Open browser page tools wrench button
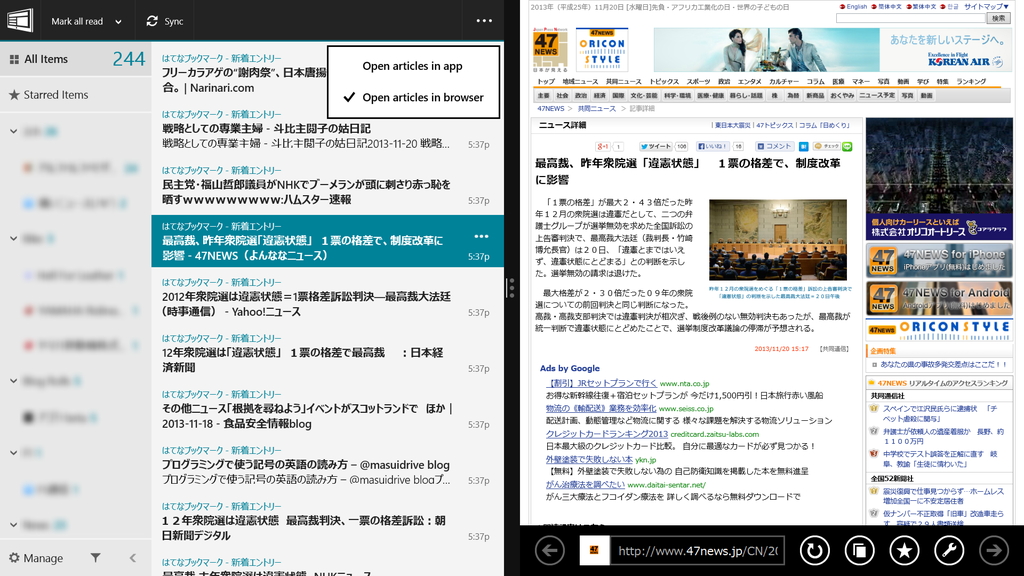This screenshot has width=1024, height=576. 949,551
